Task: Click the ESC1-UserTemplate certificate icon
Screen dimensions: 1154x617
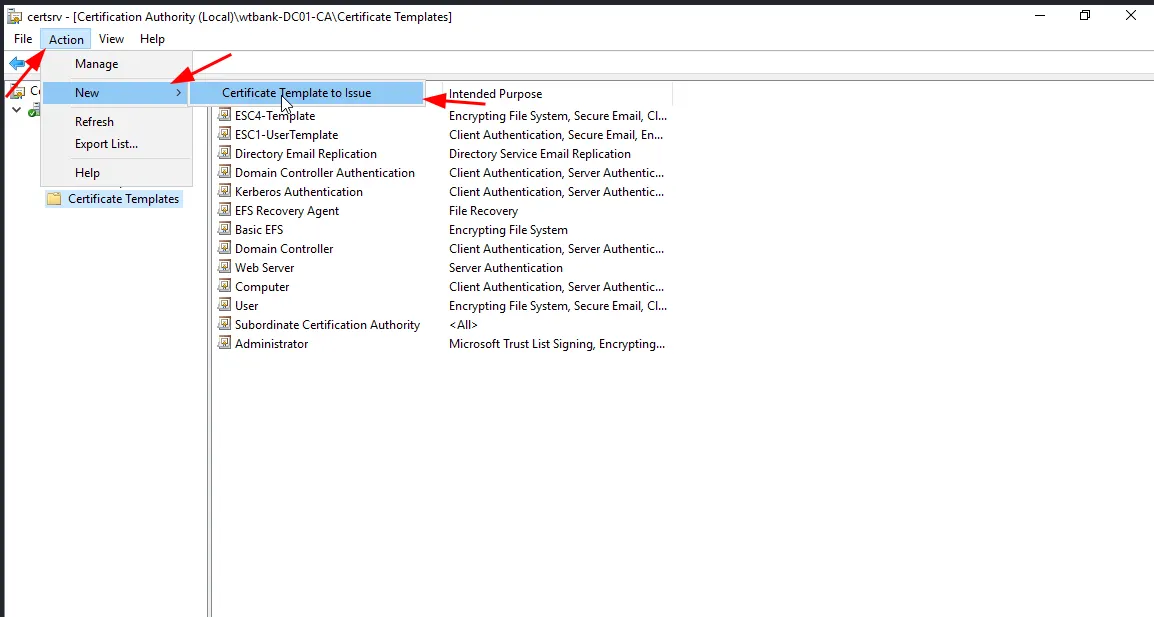Action: point(225,135)
